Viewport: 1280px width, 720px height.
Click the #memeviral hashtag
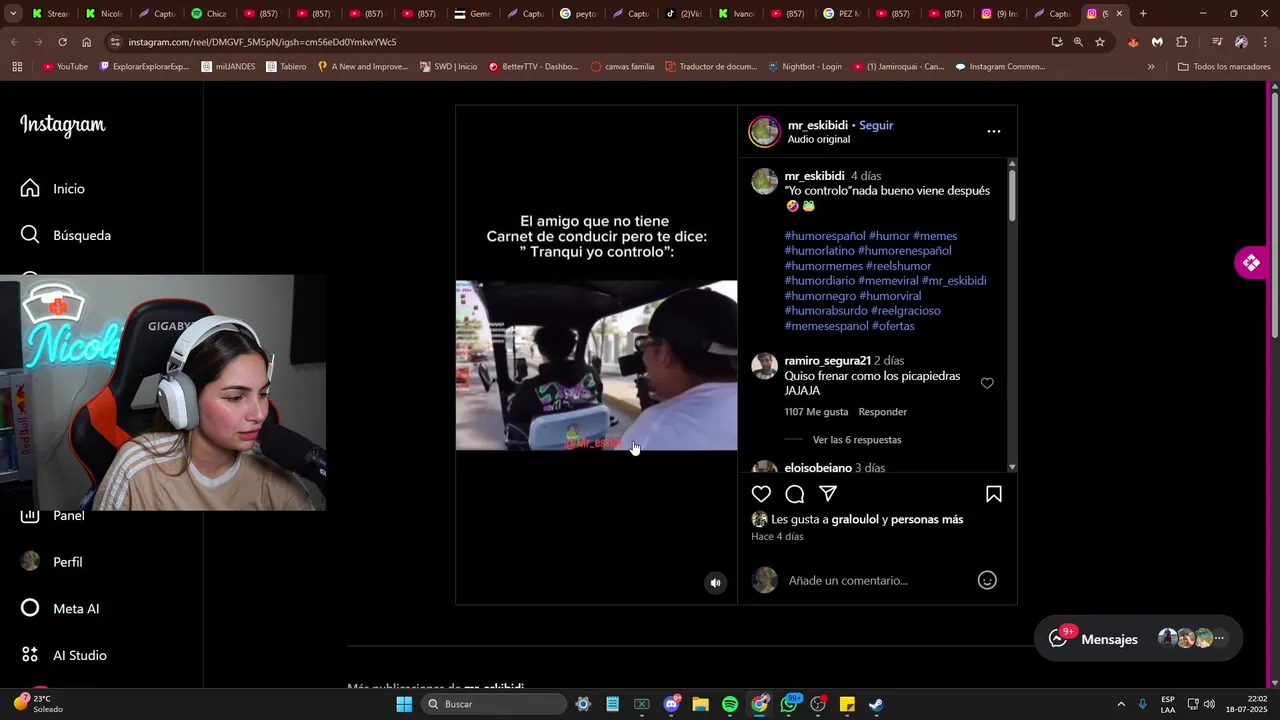point(890,281)
